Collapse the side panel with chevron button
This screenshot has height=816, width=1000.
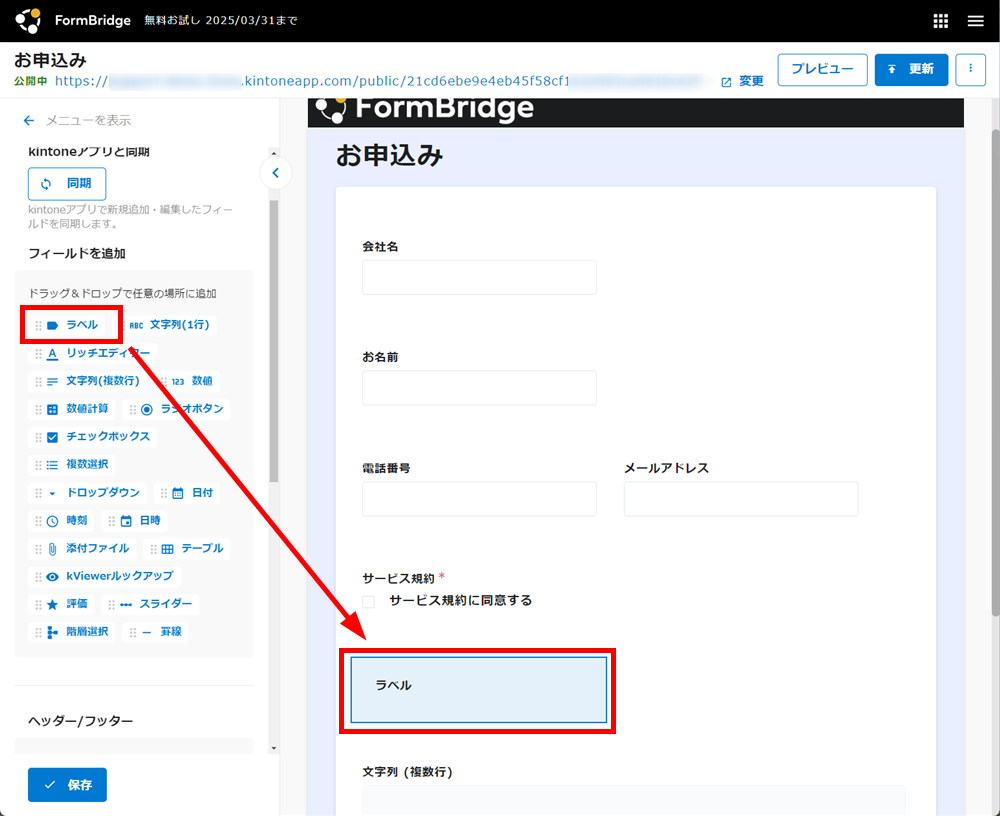click(276, 173)
